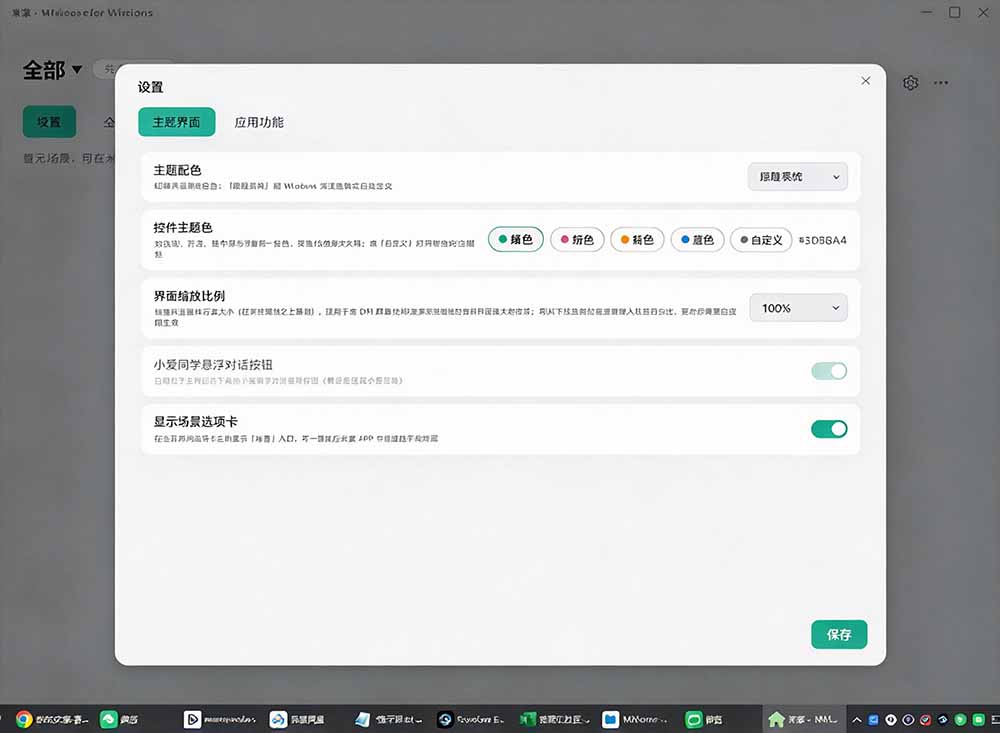Close the 设置 dialog with the X
The image size is (1000, 733).
(x=865, y=80)
